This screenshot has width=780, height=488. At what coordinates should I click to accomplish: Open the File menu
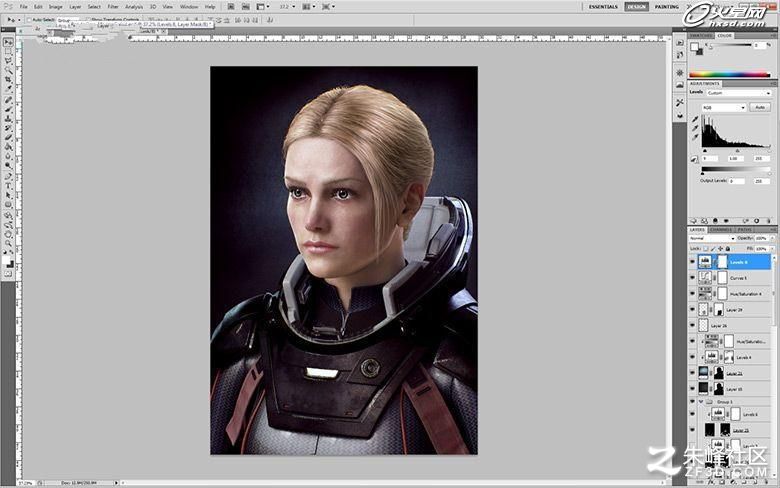coord(23,7)
